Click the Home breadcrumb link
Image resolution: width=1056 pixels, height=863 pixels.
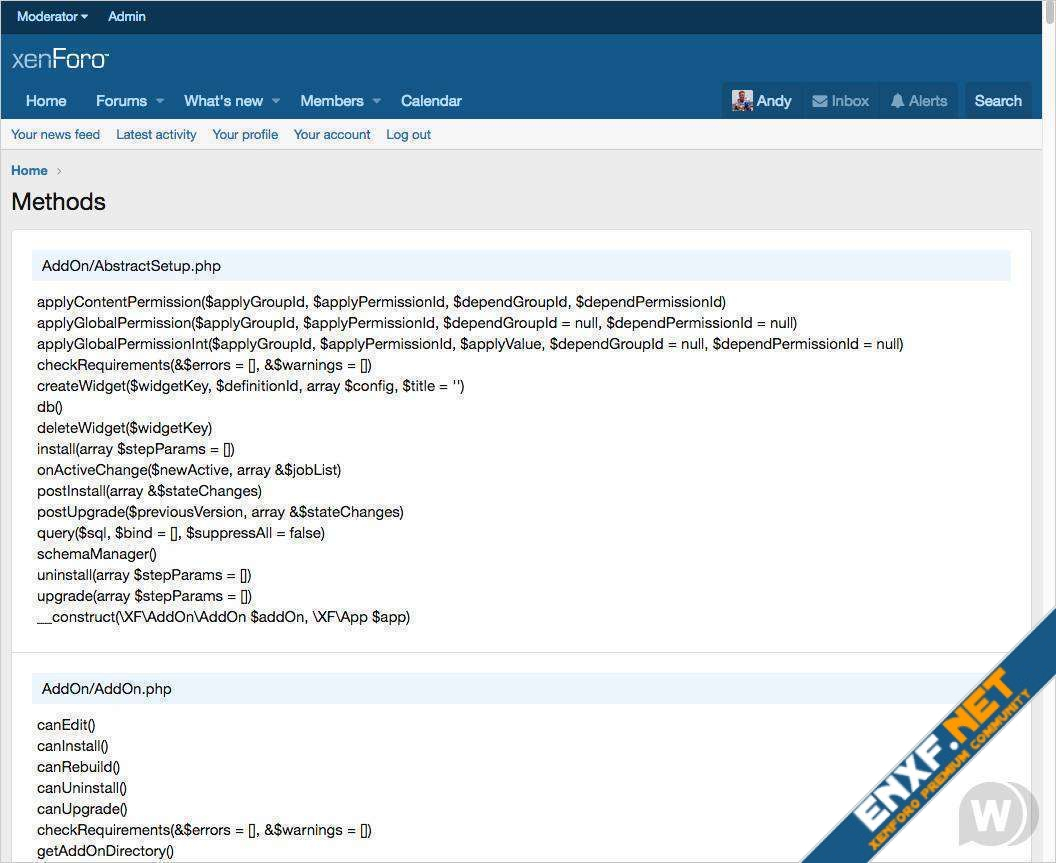pyautogui.click(x=29, y=171)
